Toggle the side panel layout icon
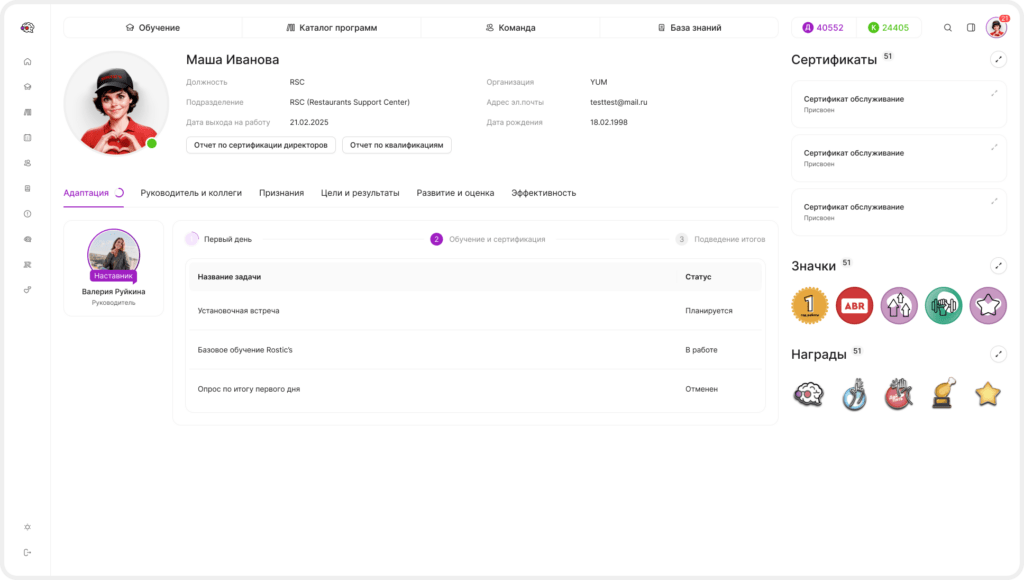This screenshot has width=1024, height=580. point(971,27)
